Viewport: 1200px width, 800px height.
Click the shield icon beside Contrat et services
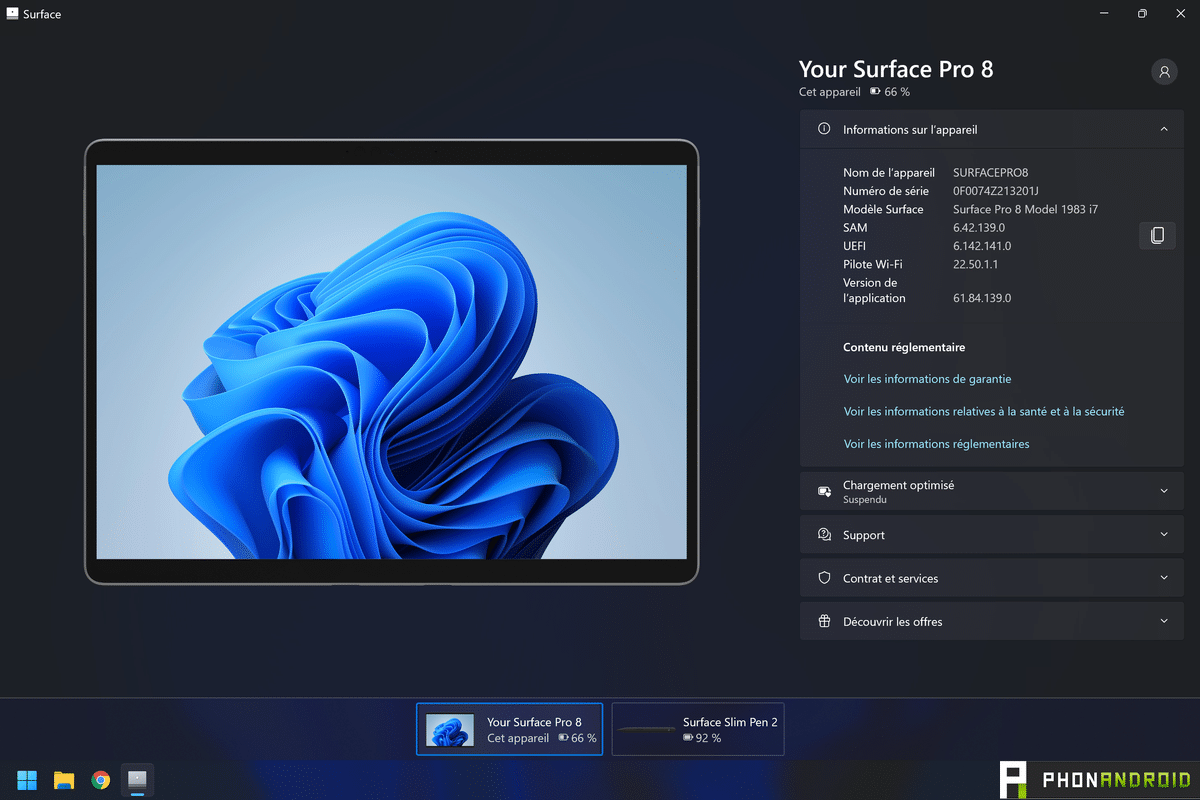(823, 578)
